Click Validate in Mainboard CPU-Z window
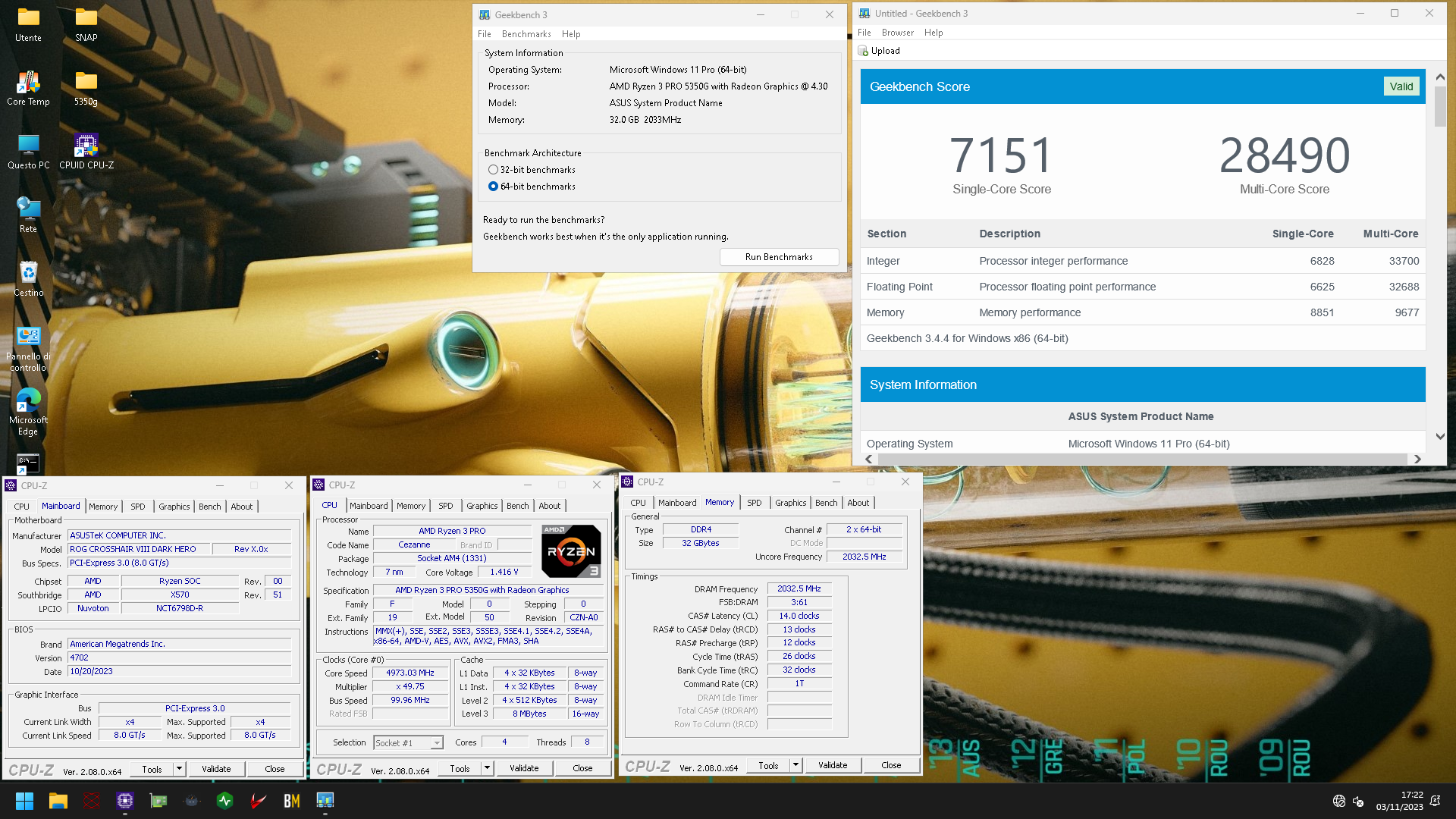The width and height of the screenshot is (1456, 819). 216,769
